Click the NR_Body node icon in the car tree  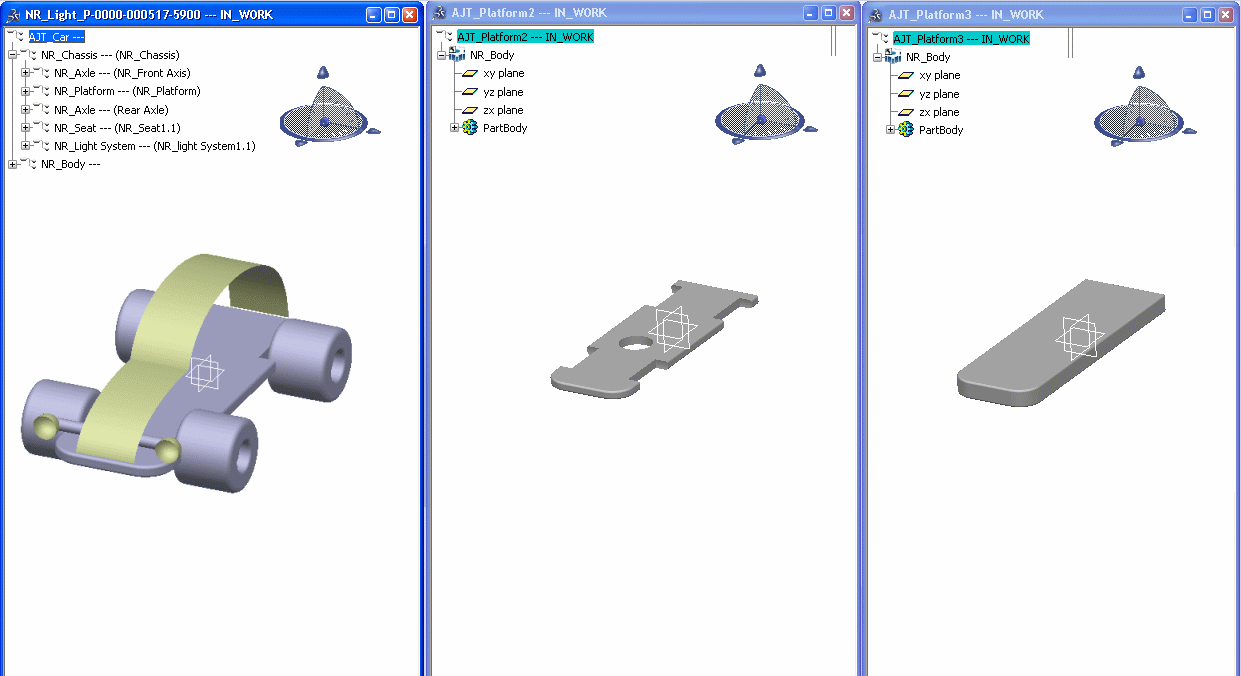point(30,164)
